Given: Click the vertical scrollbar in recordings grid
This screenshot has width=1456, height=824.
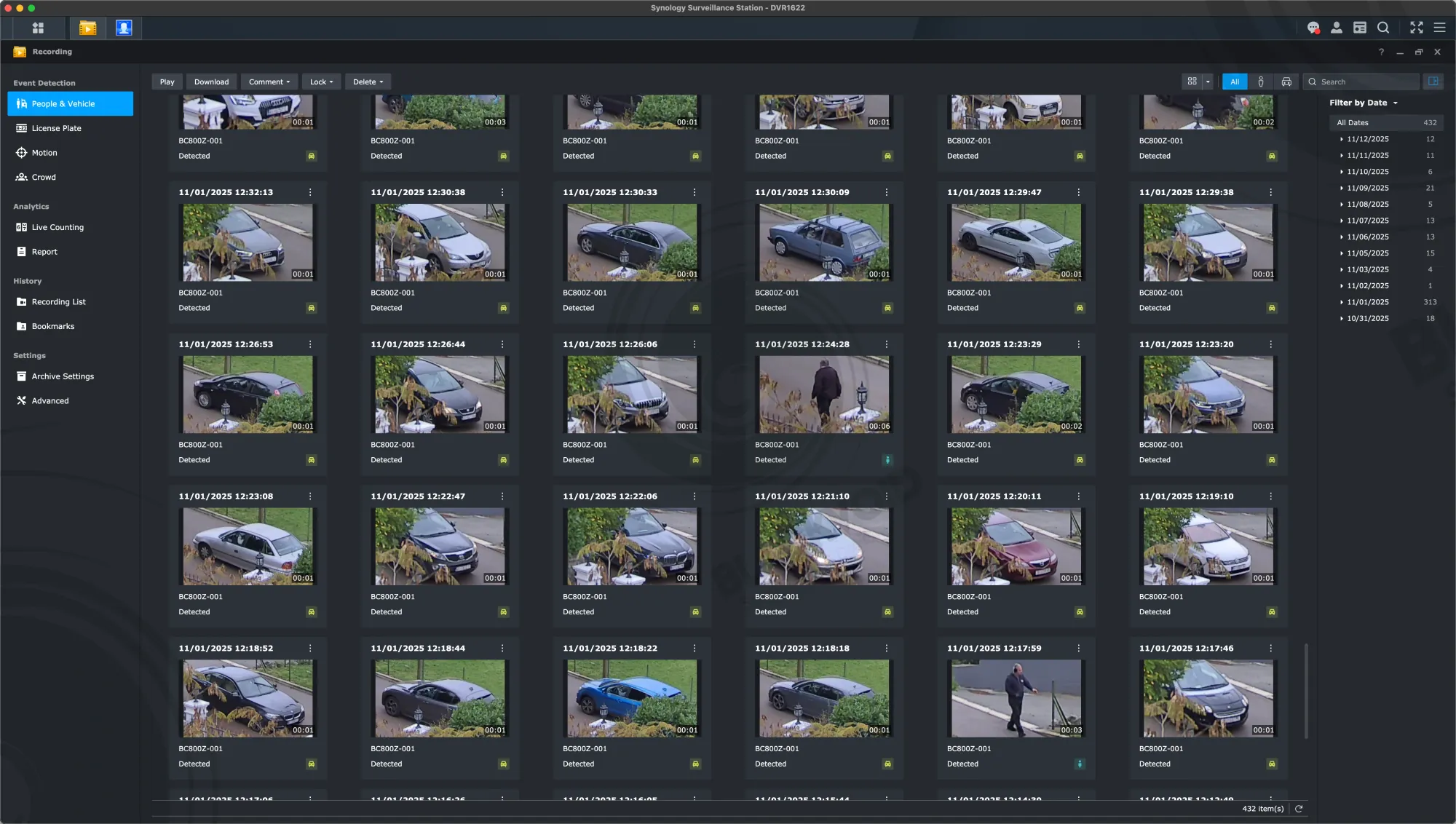Looking at the screenshot, I should [x=1306, y=690].
